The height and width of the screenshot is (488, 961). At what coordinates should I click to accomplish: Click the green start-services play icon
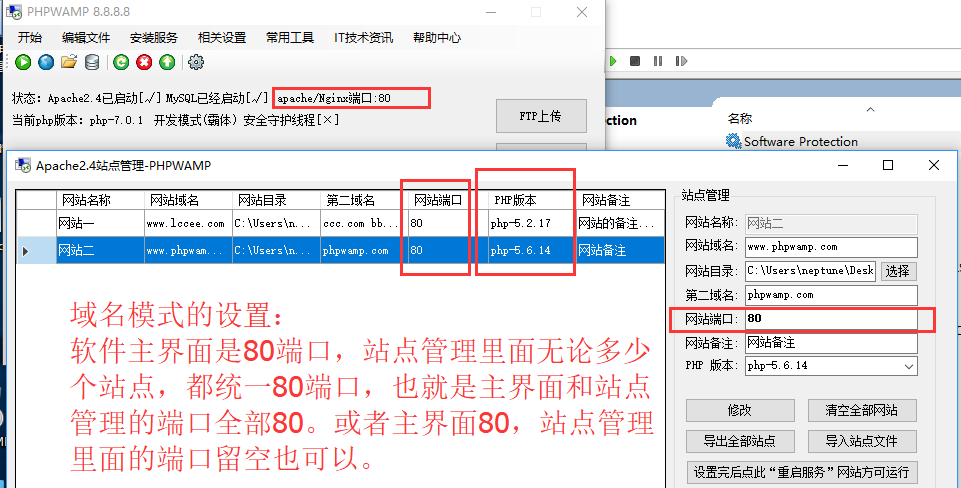pyautogui.click(x=23, y=62)
